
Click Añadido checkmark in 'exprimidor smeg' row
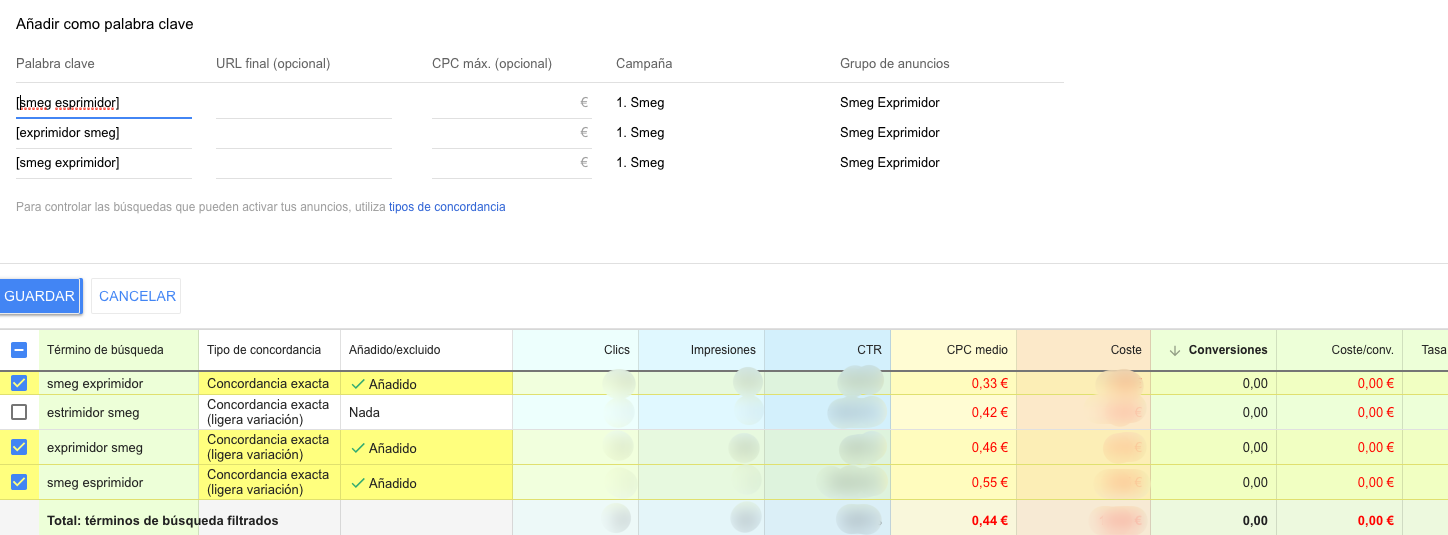[x=357, y=448]
